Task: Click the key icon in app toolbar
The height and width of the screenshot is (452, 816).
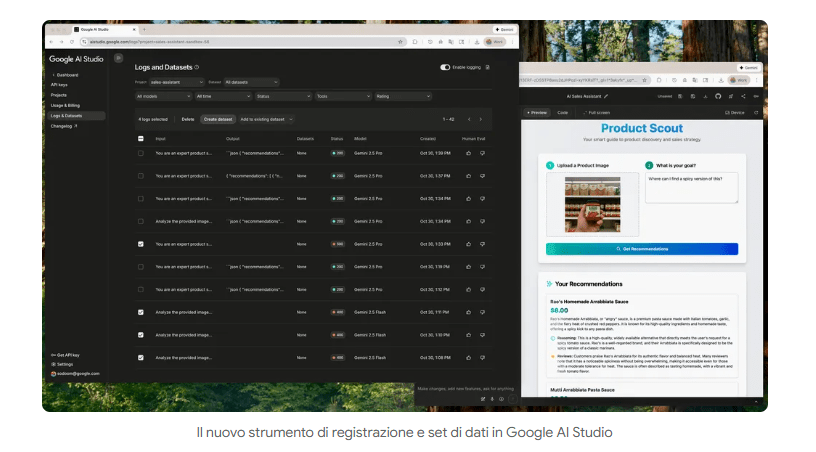Action: pyautogui.click(x=756, y=96)
